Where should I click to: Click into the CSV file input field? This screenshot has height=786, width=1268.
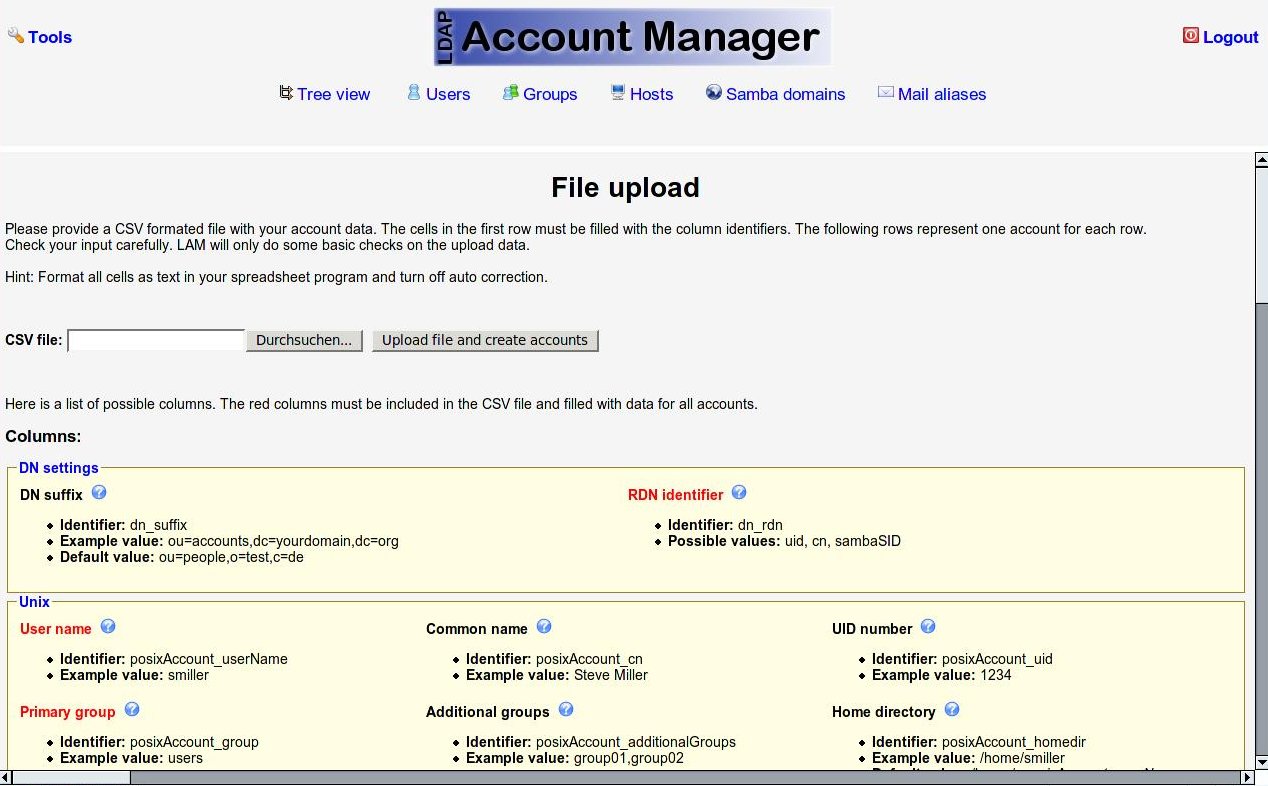(x=156, y=341)
